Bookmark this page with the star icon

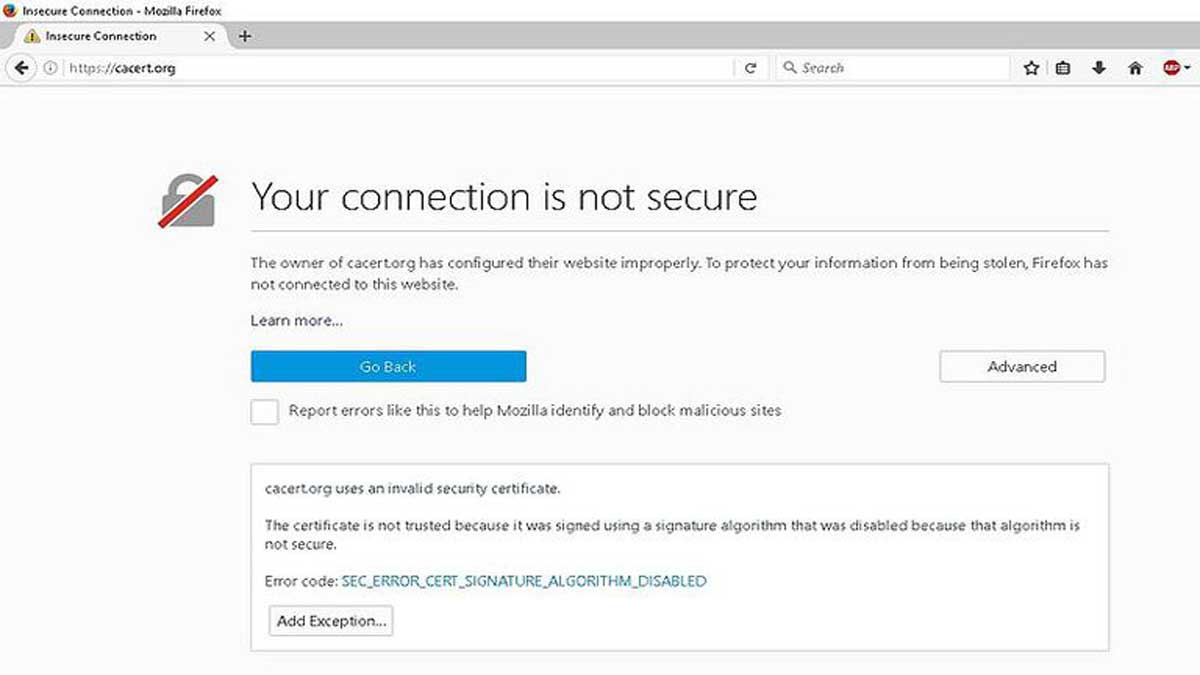pos(1030,68)
